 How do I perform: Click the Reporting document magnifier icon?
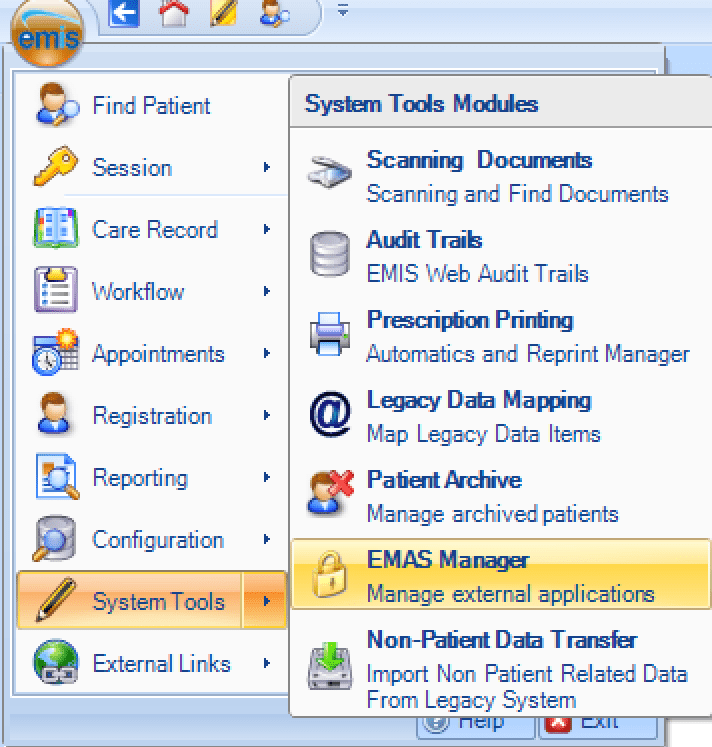tap(57, 476)
